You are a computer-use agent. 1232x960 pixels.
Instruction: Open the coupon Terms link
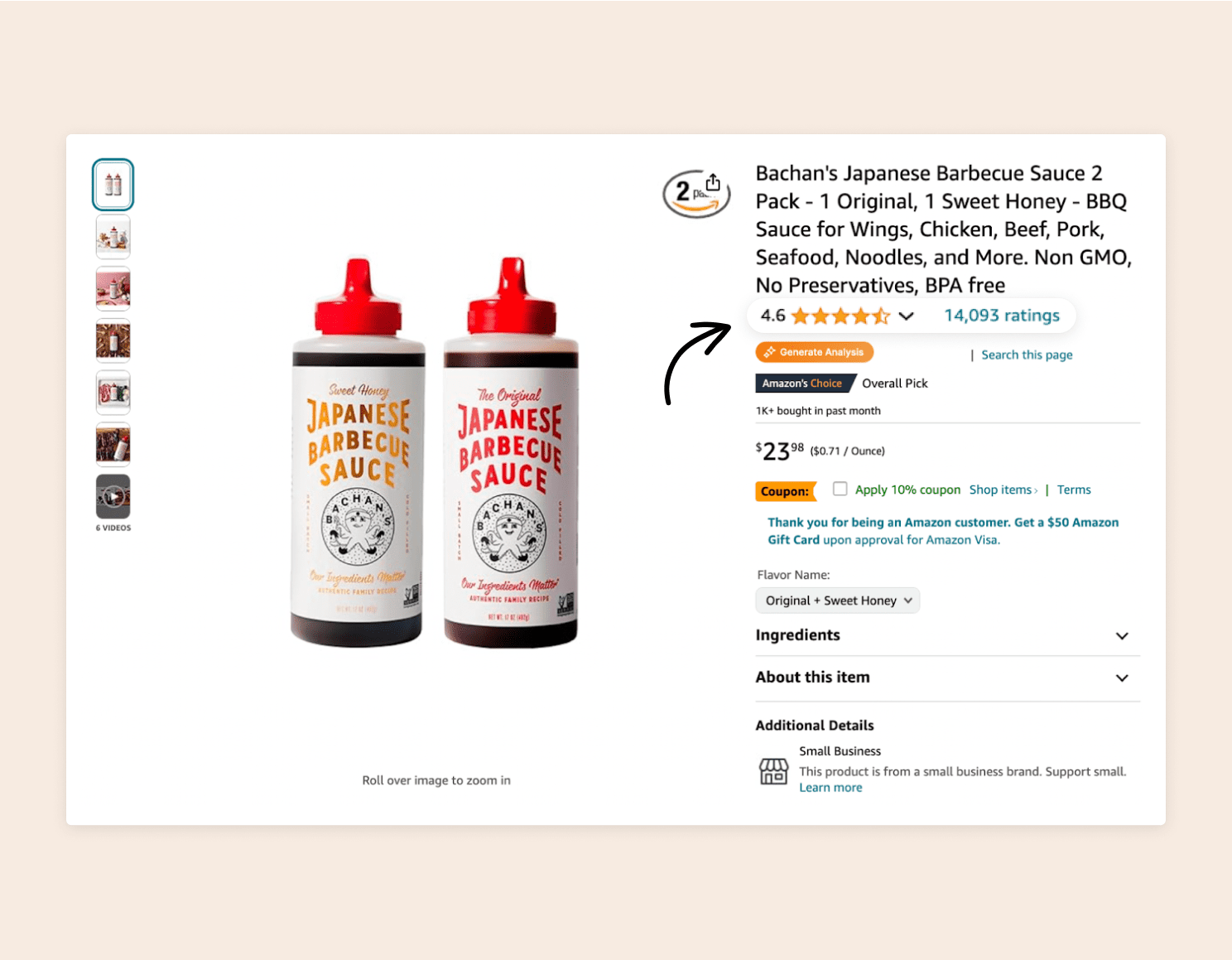click(x=1073, y=490)
